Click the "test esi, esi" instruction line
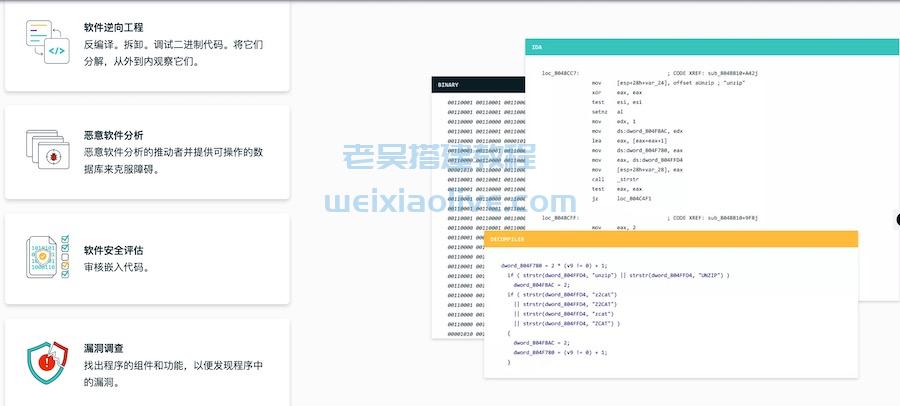 tap(617, 102)
